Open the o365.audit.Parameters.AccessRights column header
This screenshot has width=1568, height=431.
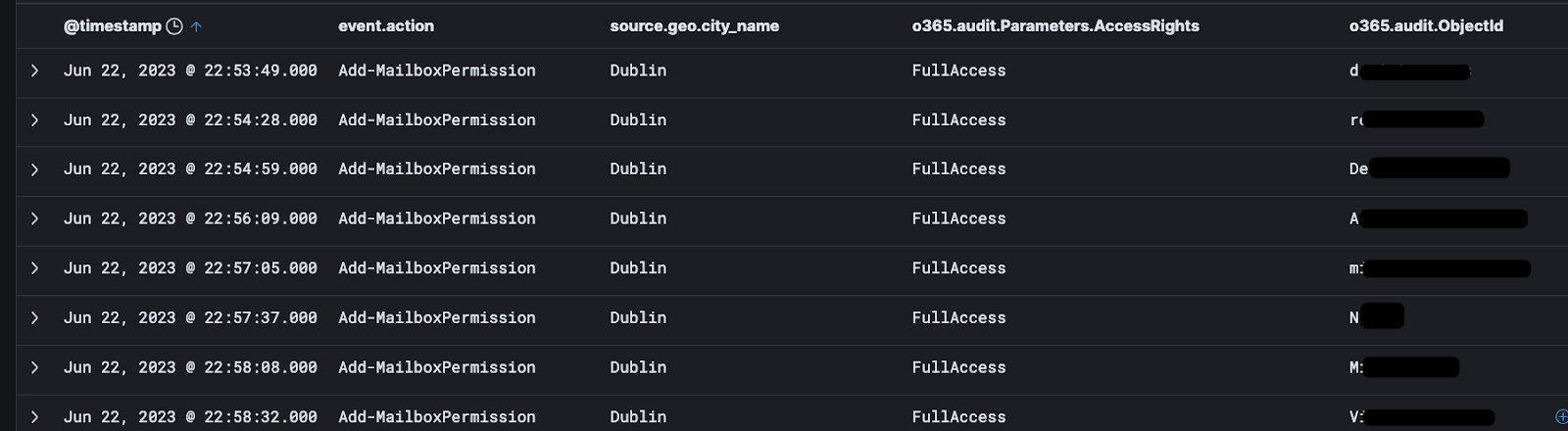1055,26
